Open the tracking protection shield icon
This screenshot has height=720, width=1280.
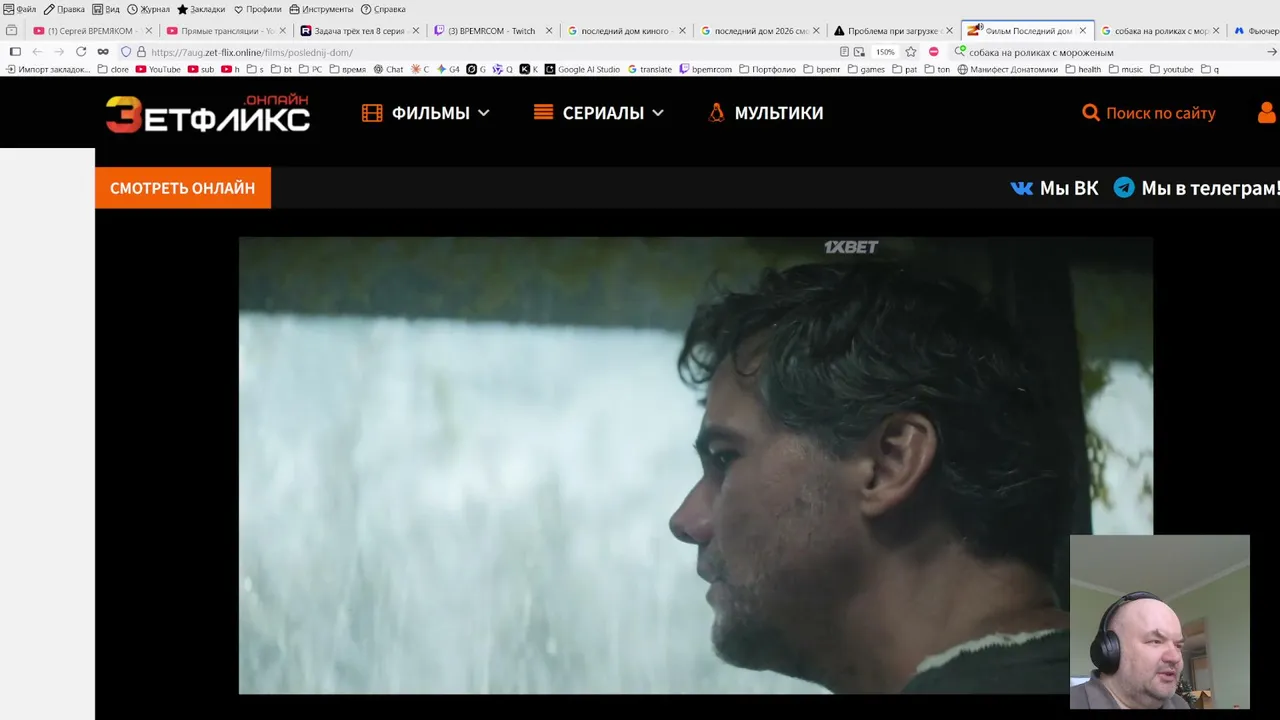126,52
